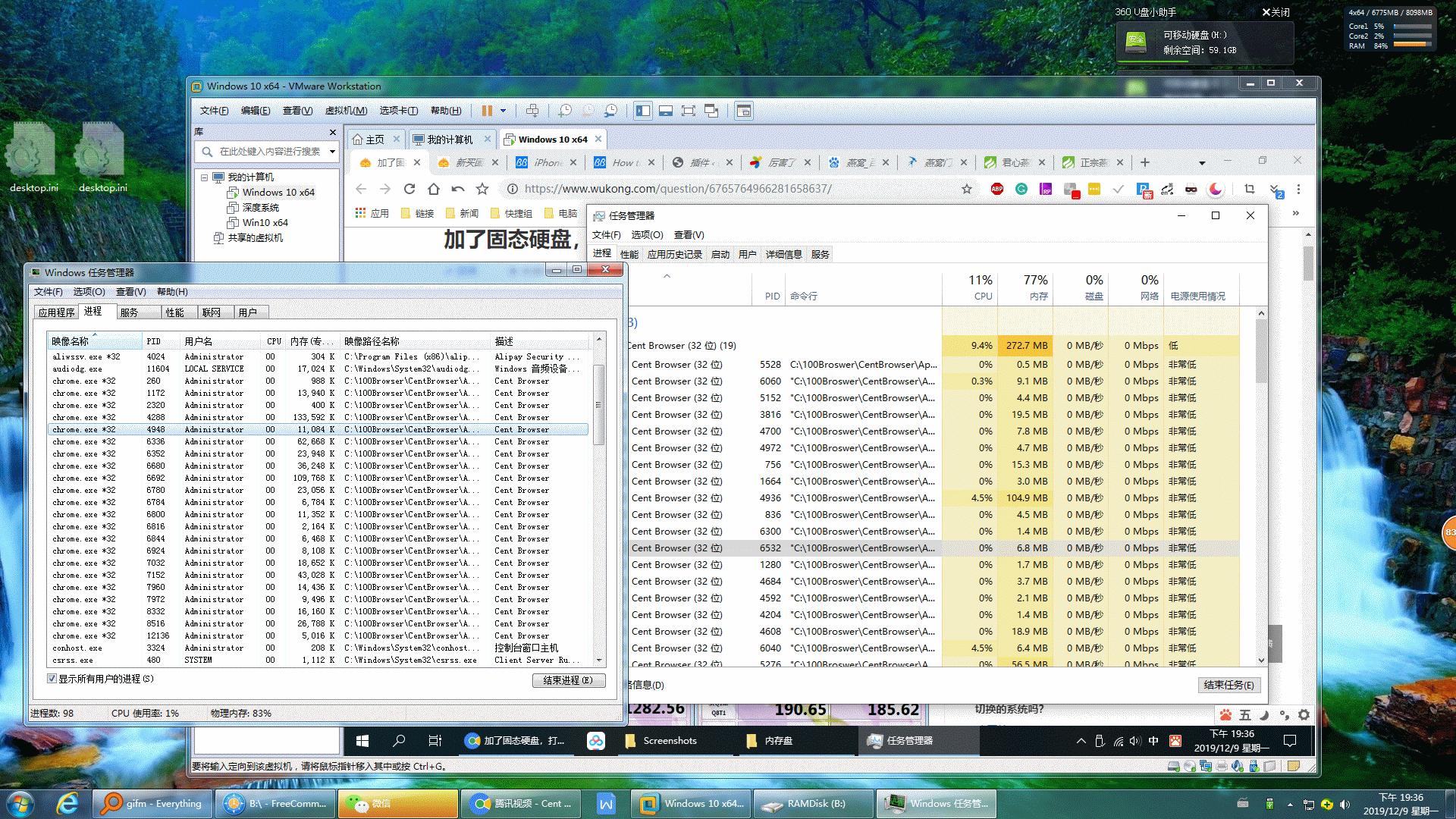Click the guest Windows 10 Start button
The image size is (1456, 819).
point(362,741)
